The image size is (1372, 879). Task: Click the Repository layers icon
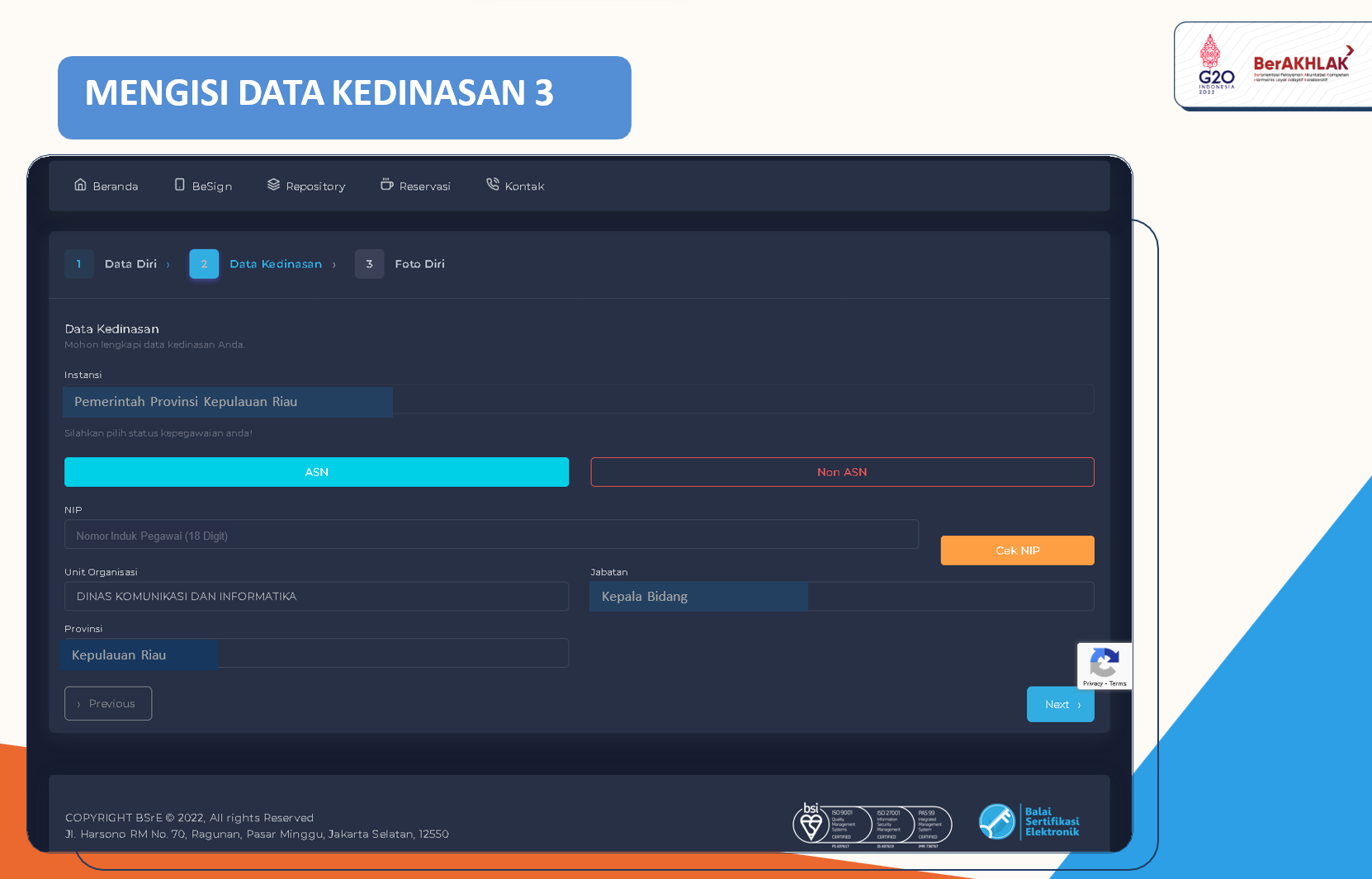273,185
